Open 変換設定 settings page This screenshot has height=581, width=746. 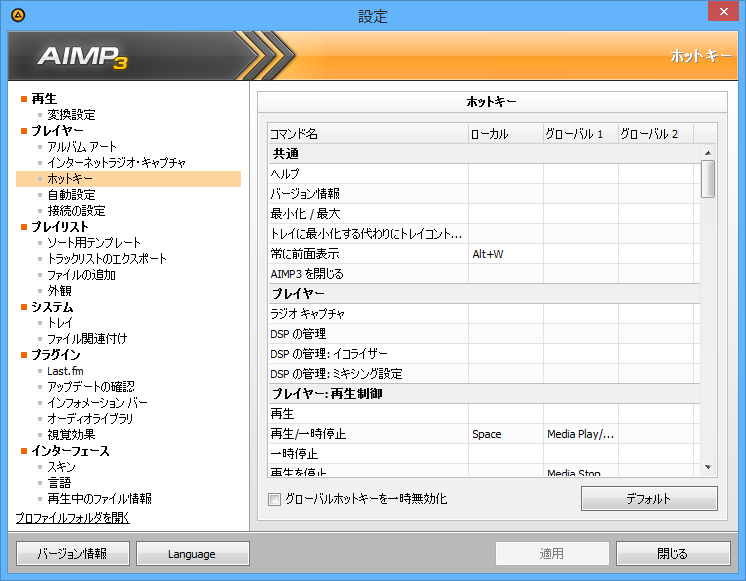coord(71,115)
